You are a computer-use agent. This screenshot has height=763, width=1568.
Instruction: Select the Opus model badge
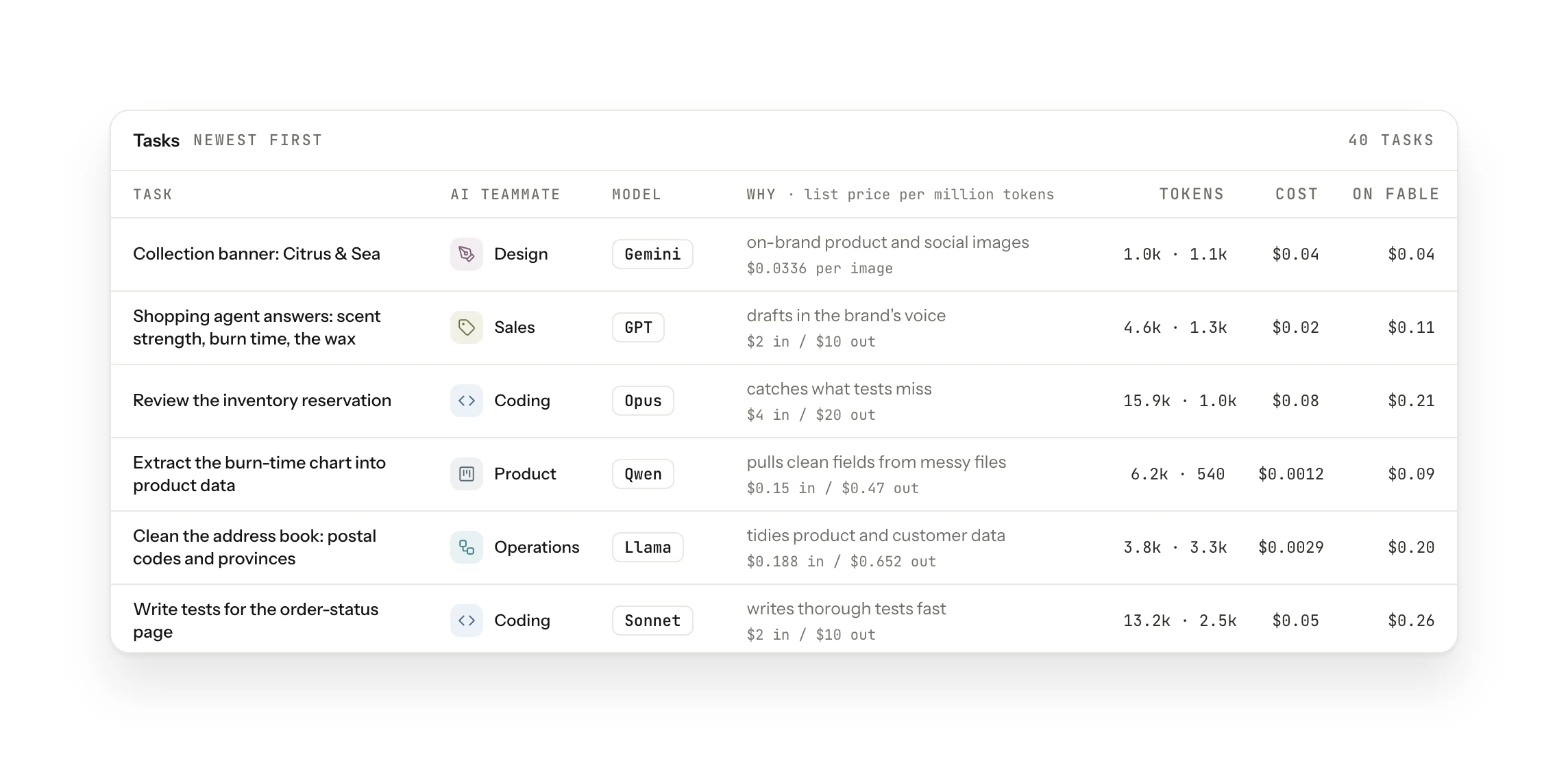pos(643,401)
